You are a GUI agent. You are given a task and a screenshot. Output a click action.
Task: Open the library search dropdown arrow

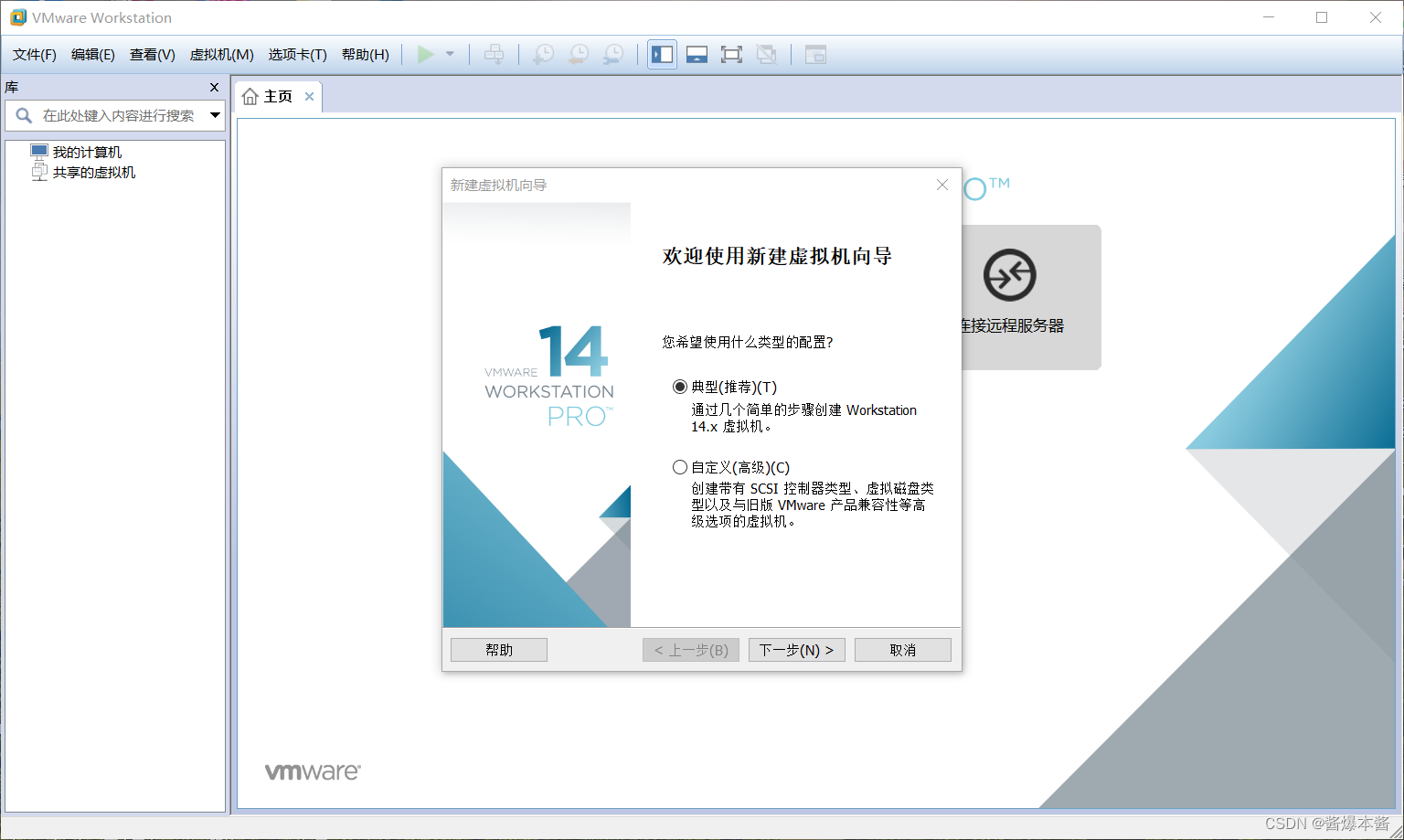click(x=215, y=115)
